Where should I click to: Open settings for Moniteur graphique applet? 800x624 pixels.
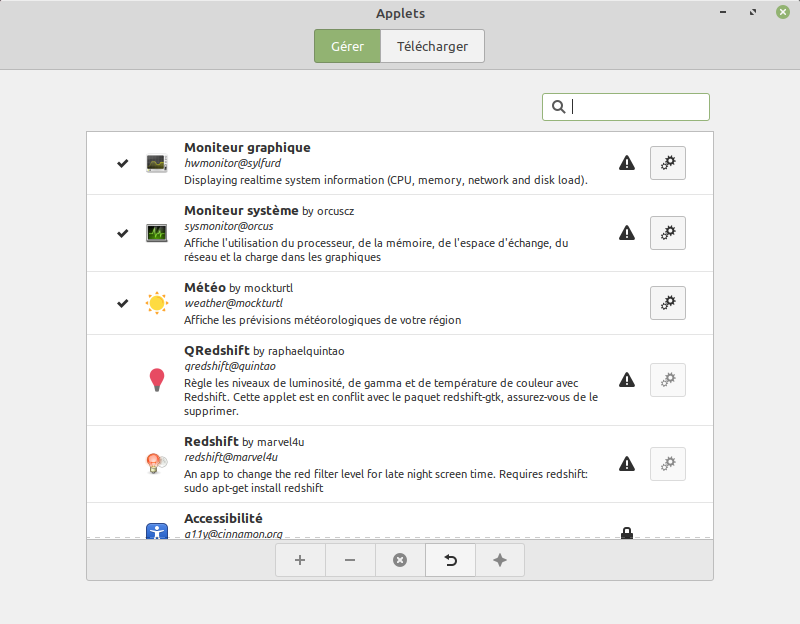pos(667,163)
